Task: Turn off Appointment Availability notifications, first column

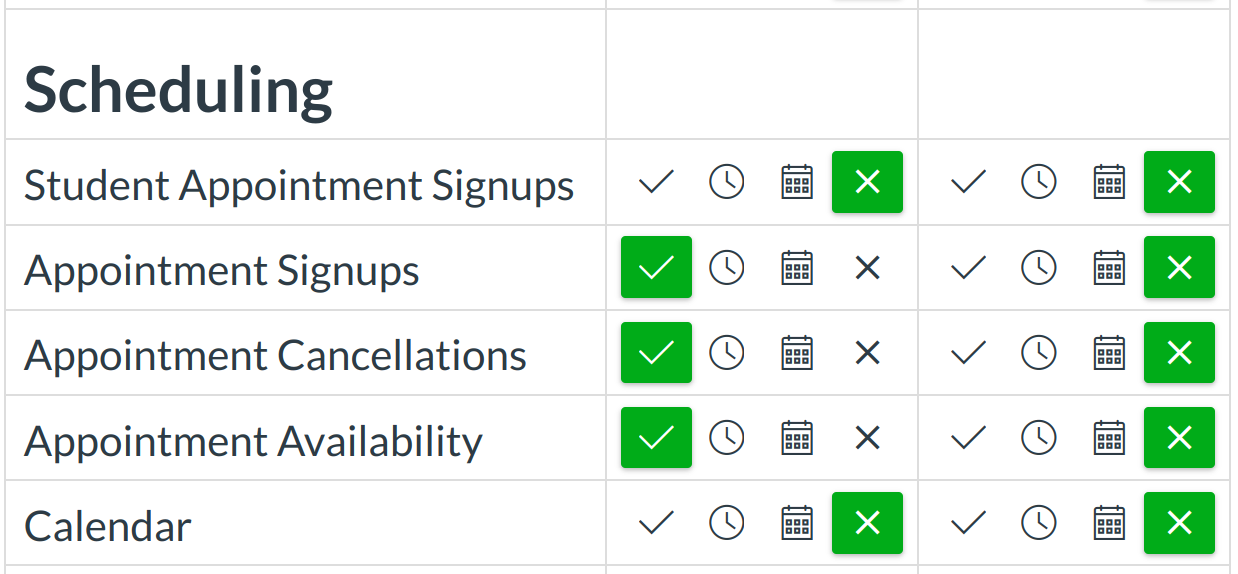Action: point(867,437)
